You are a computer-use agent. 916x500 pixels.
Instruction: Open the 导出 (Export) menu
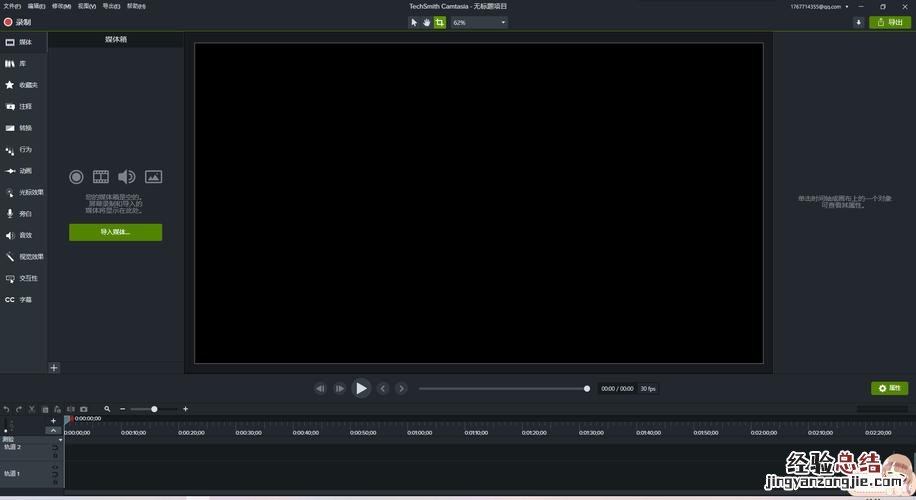click(111, 6)
